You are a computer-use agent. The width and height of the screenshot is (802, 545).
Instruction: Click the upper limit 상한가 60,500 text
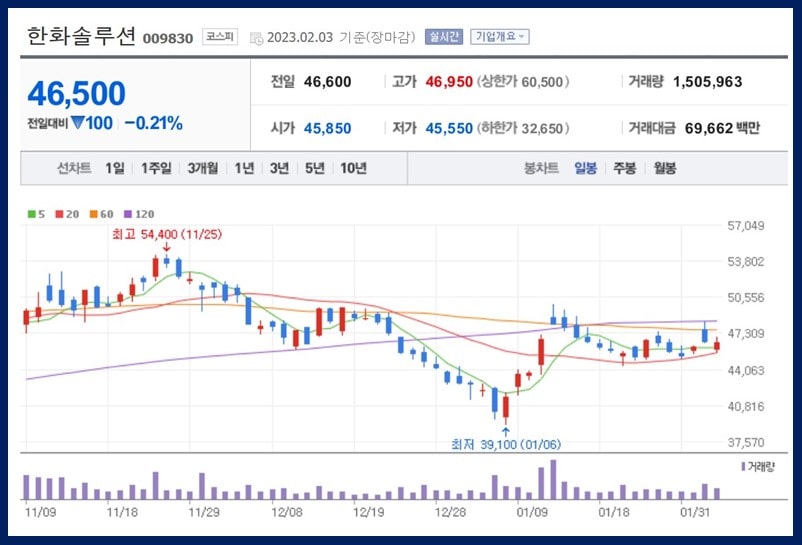(523, 82)
